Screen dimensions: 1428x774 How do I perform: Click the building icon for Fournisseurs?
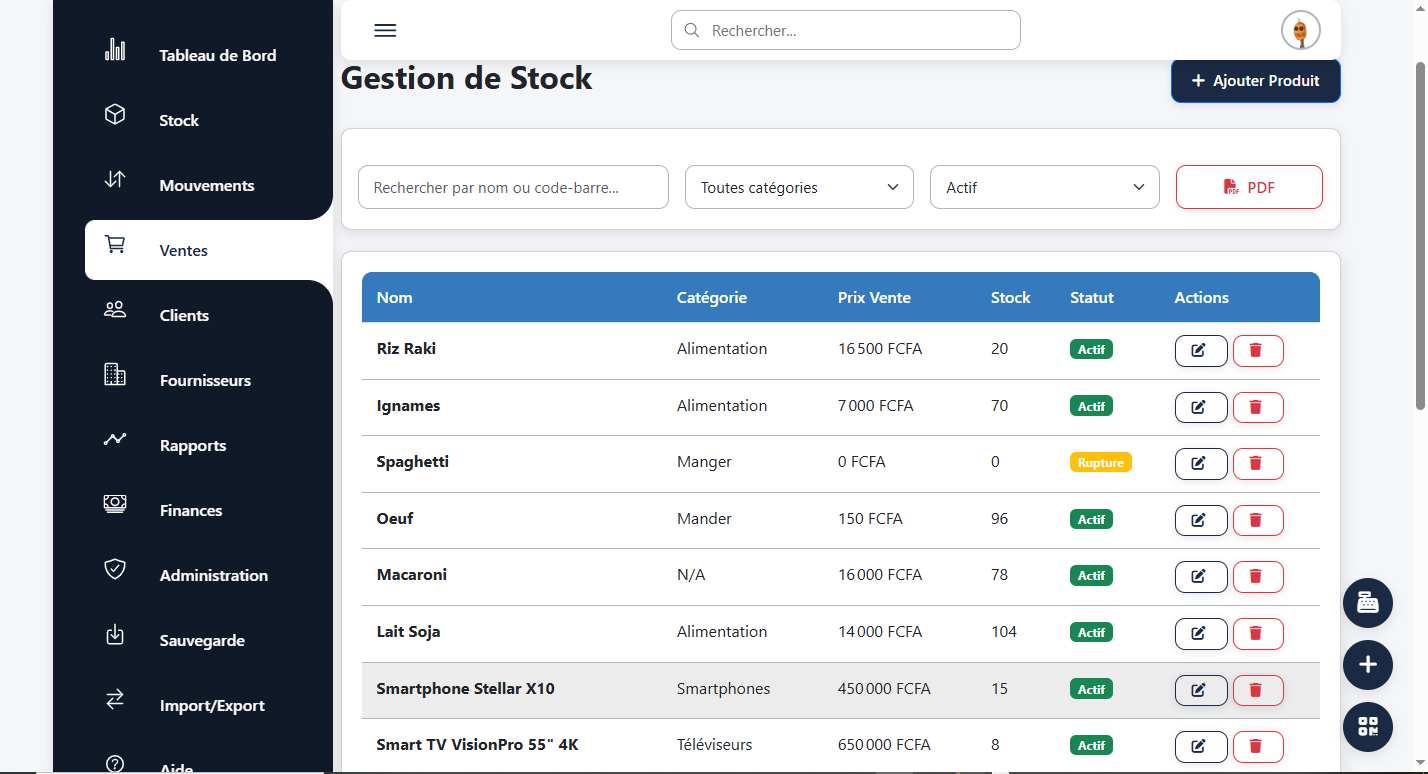[x=115, y=374]
